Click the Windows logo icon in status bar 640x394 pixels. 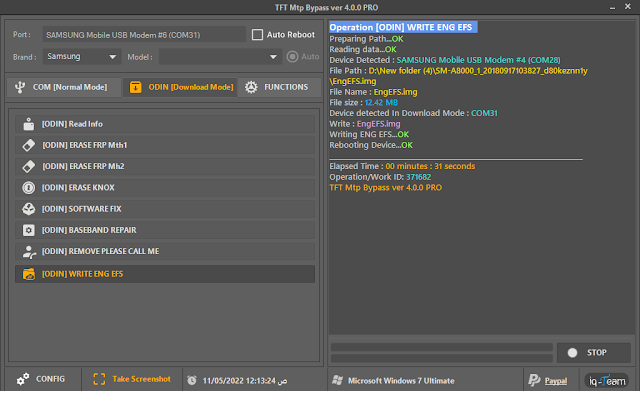click(337, 381)
